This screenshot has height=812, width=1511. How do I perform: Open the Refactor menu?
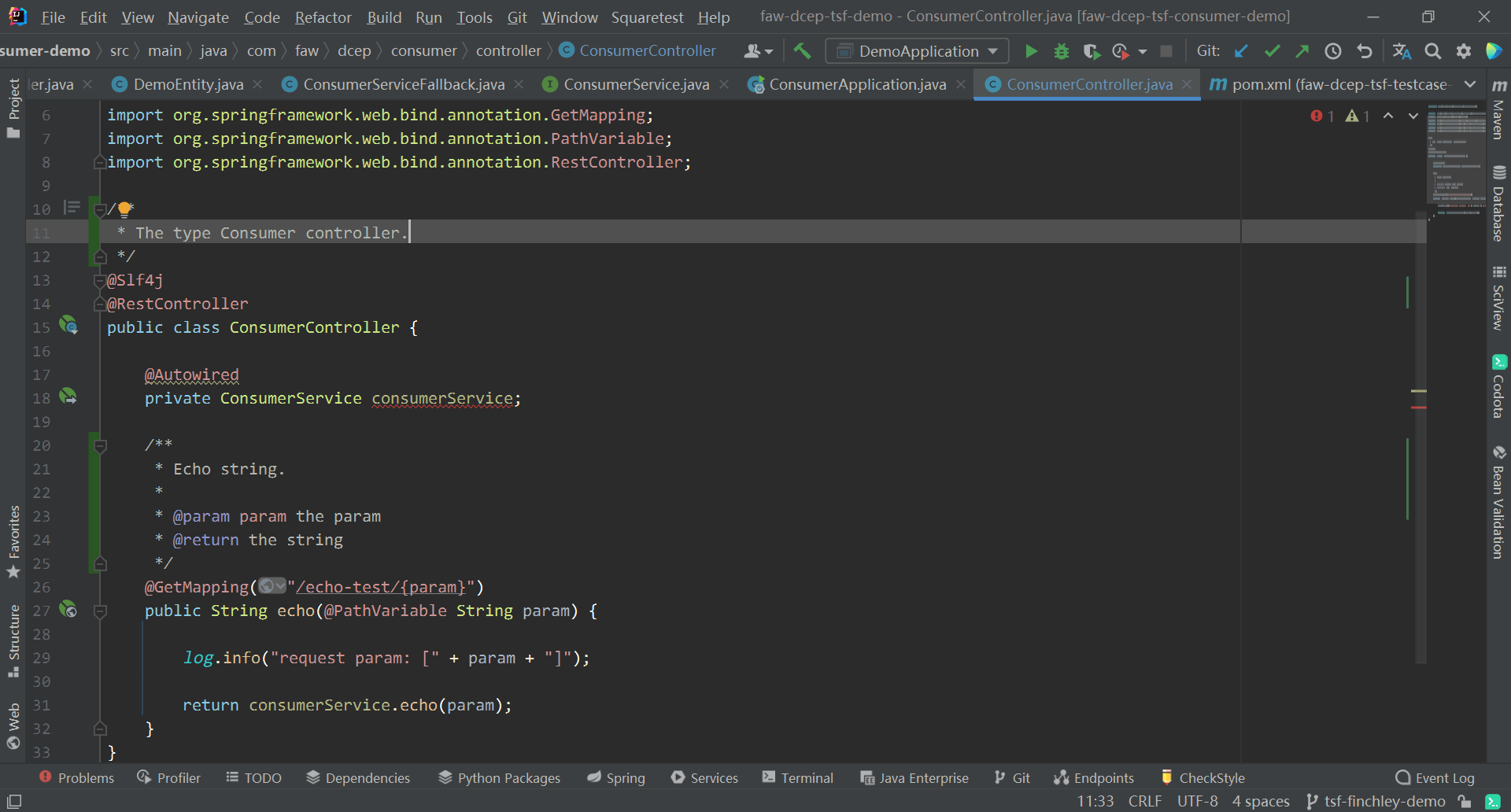[x=323, y=17]
